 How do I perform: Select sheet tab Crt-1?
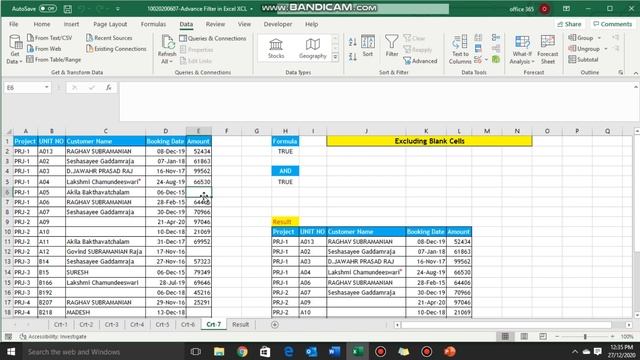[x=60, y=324]
